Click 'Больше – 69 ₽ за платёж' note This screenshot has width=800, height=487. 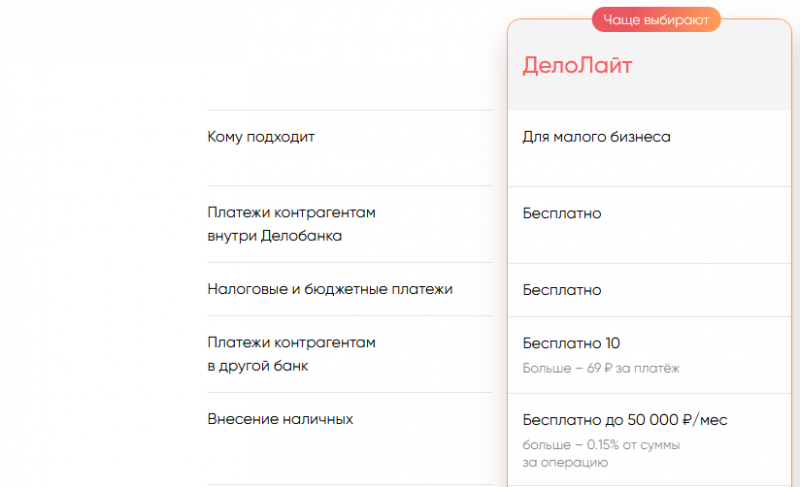[601, 368]
